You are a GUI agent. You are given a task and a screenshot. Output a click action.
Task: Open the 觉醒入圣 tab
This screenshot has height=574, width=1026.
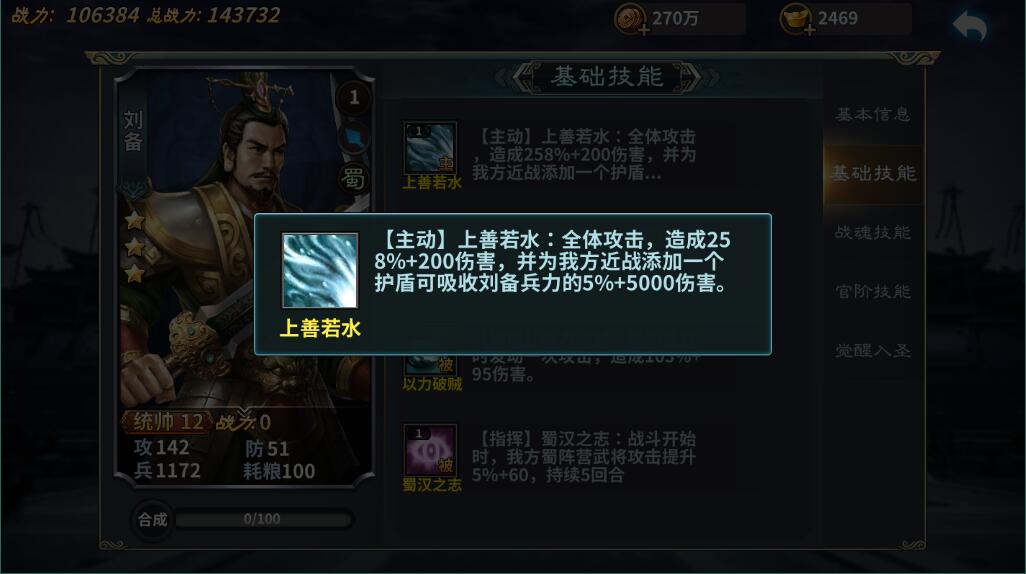pyautogui.click(x=873, y=350)
